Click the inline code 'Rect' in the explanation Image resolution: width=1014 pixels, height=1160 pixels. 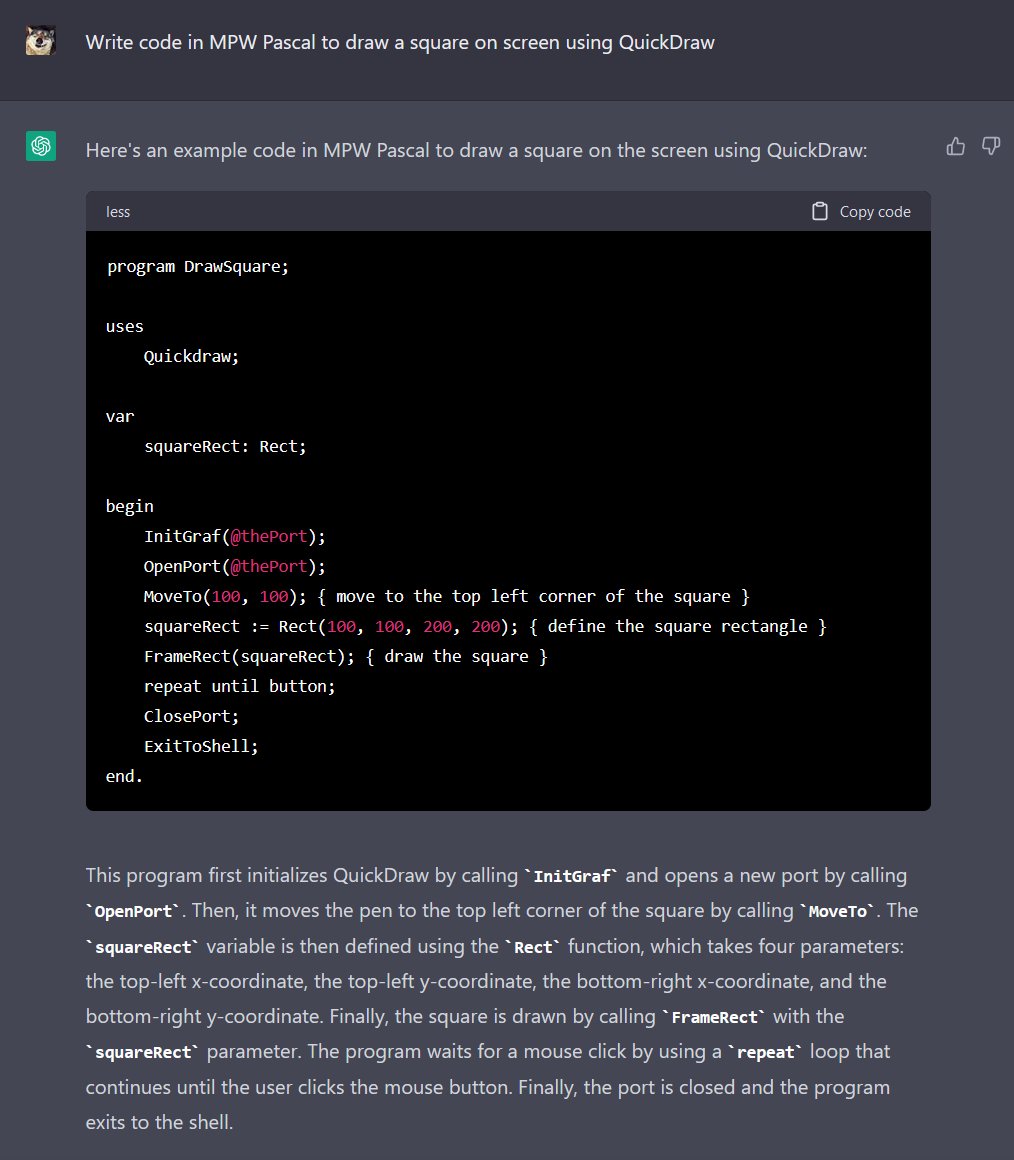click(533, 948)
